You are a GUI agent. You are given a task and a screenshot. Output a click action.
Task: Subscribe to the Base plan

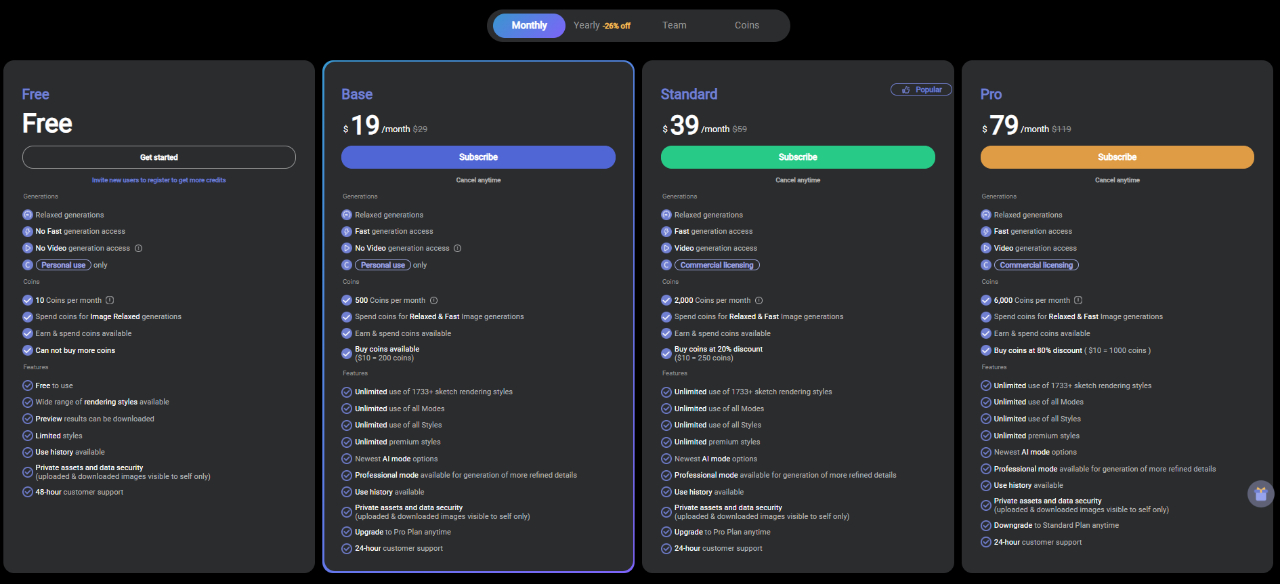[x=478, y=157]
